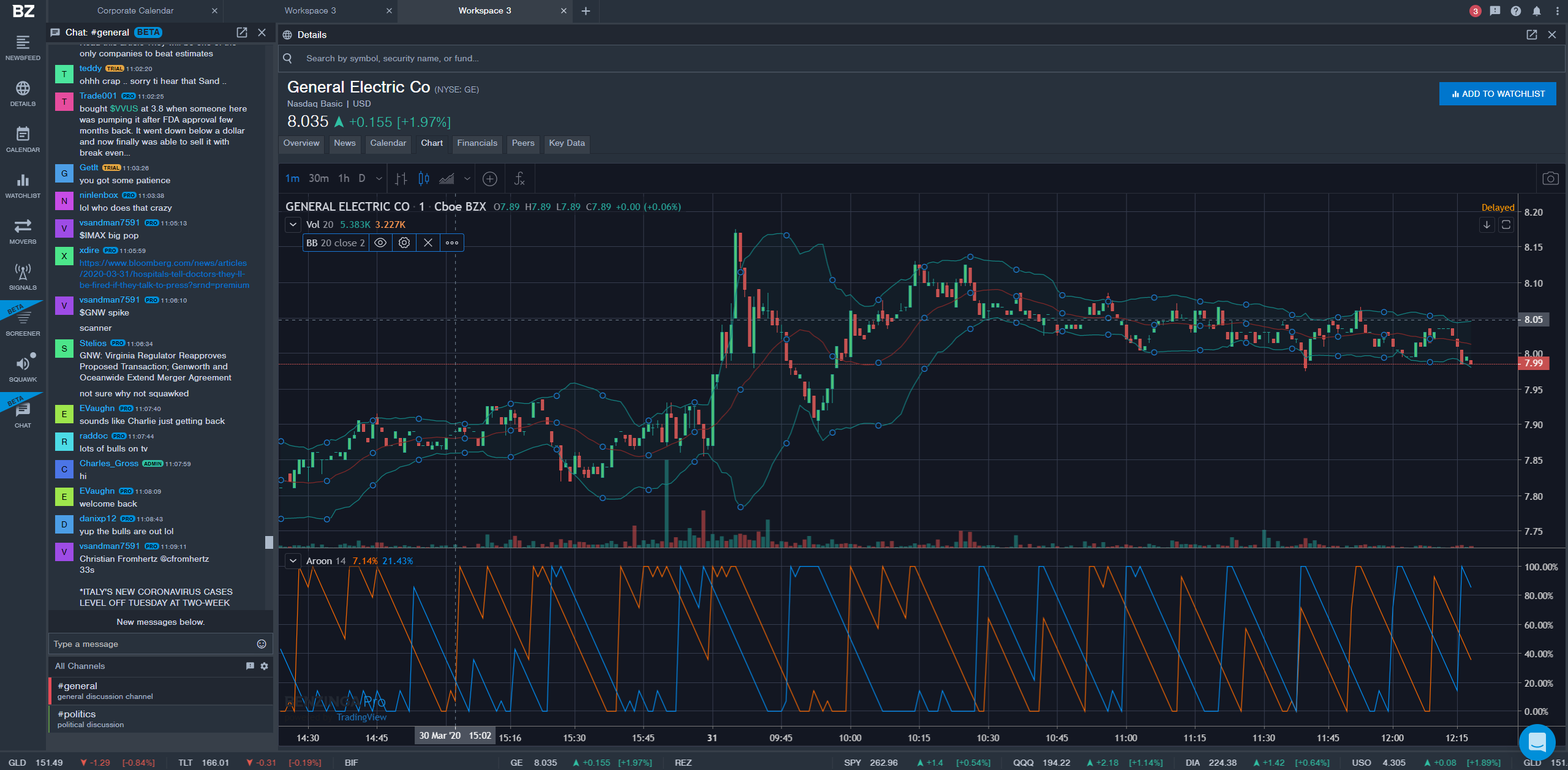Viewport: 1568px width, 770px height.
Task: Open the support chat bubble
Action: pyautogui.click(x=1537, y=742)
